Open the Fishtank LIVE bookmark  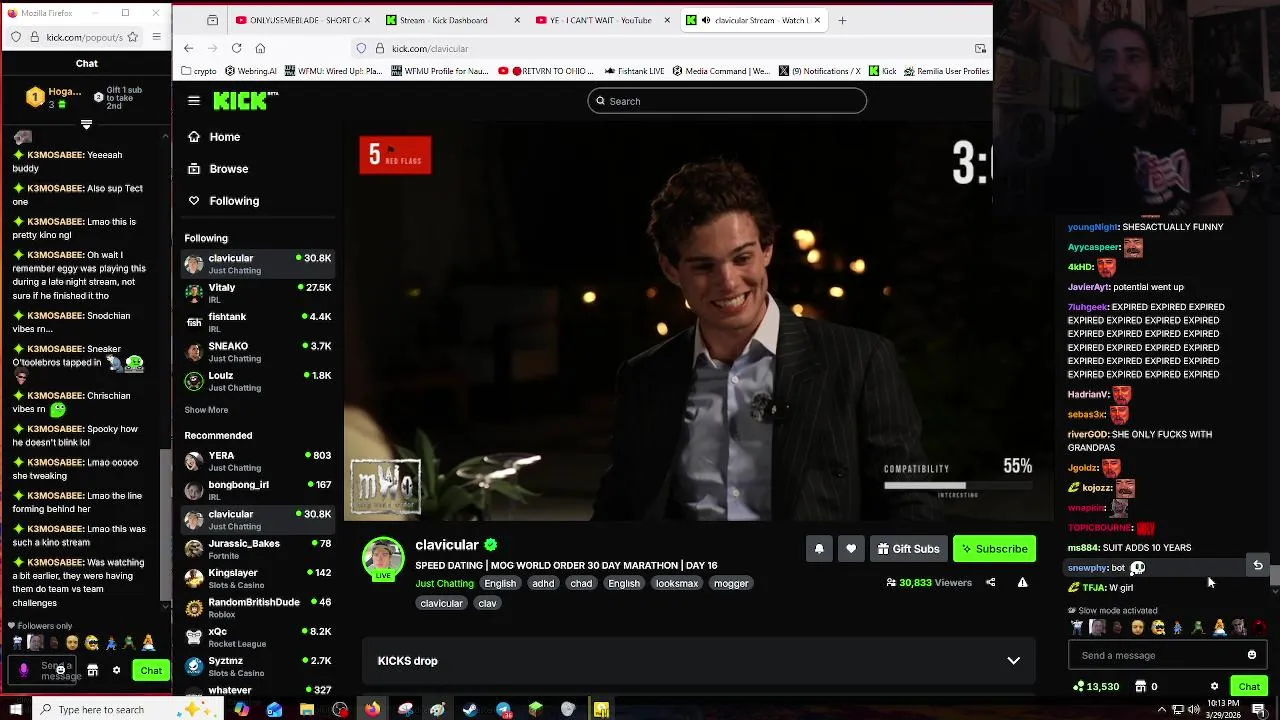click(x=635, y=71)
